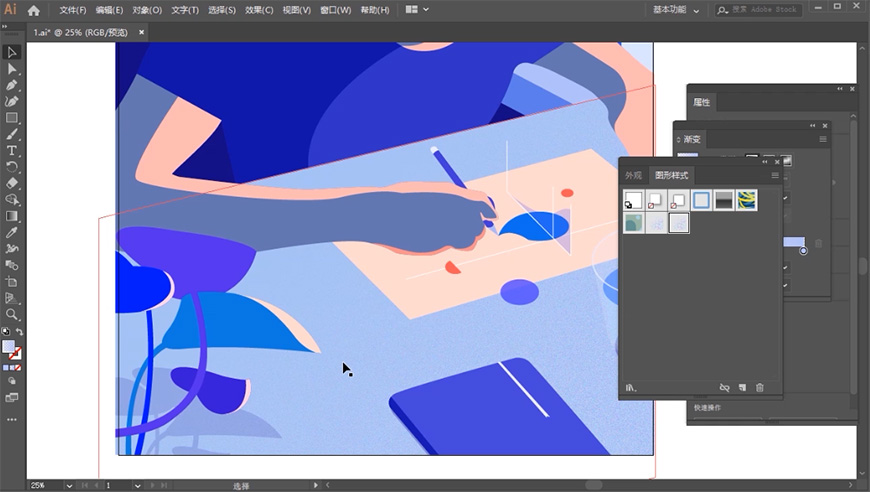This screenshot has height=492, width=870.
Task: Select the Width/Warp tool
Action: 11,248
